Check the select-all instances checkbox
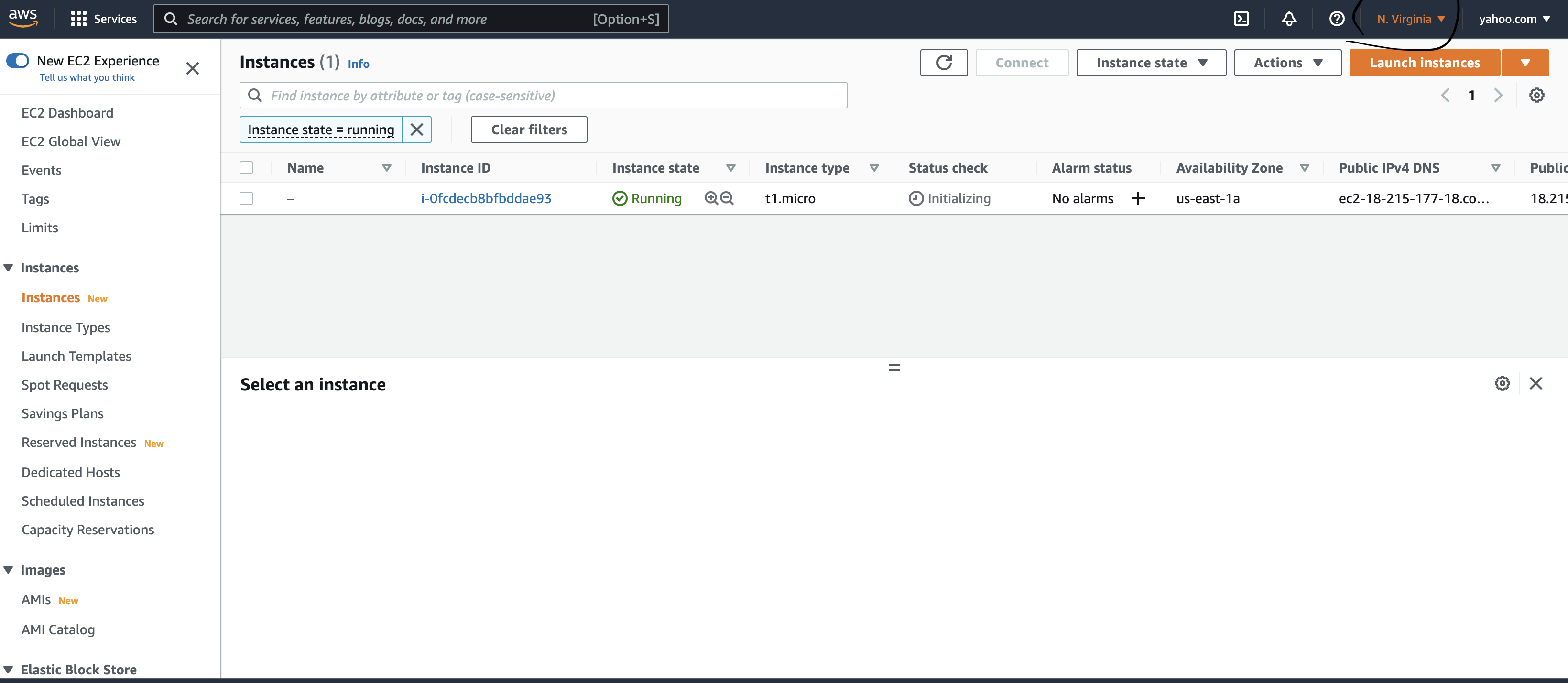This screenshot has width=1568, height=683. [x=246, y=168]
